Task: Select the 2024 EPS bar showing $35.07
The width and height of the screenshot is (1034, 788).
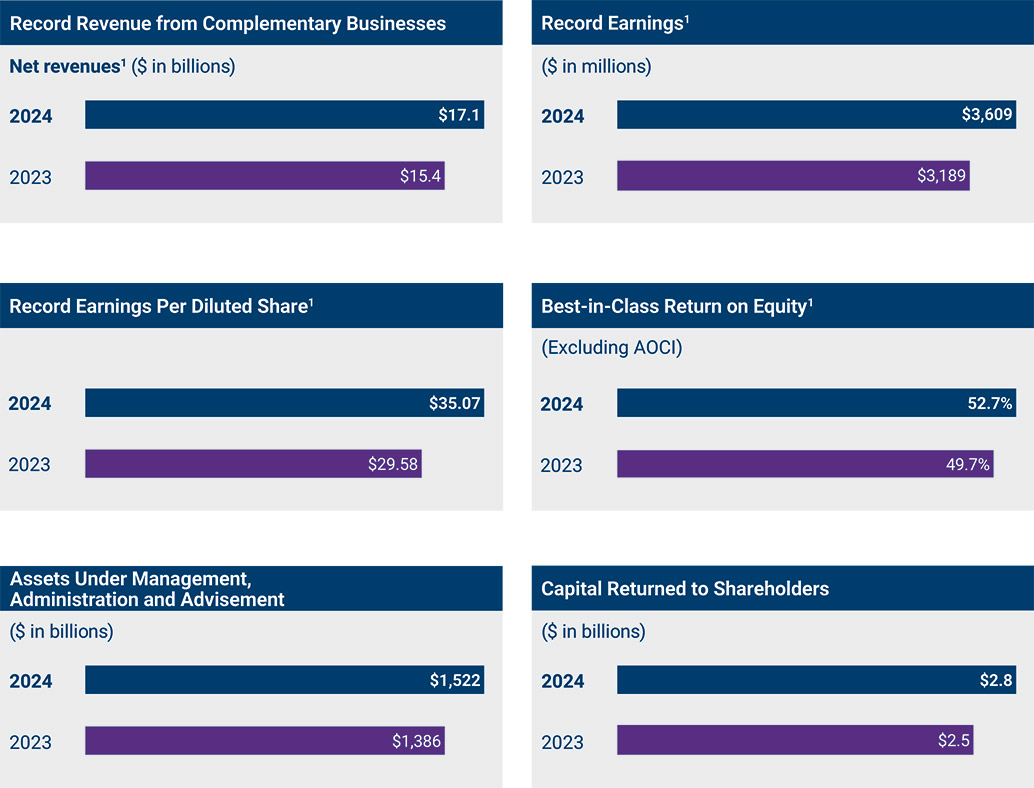Action: pos(284,403)
